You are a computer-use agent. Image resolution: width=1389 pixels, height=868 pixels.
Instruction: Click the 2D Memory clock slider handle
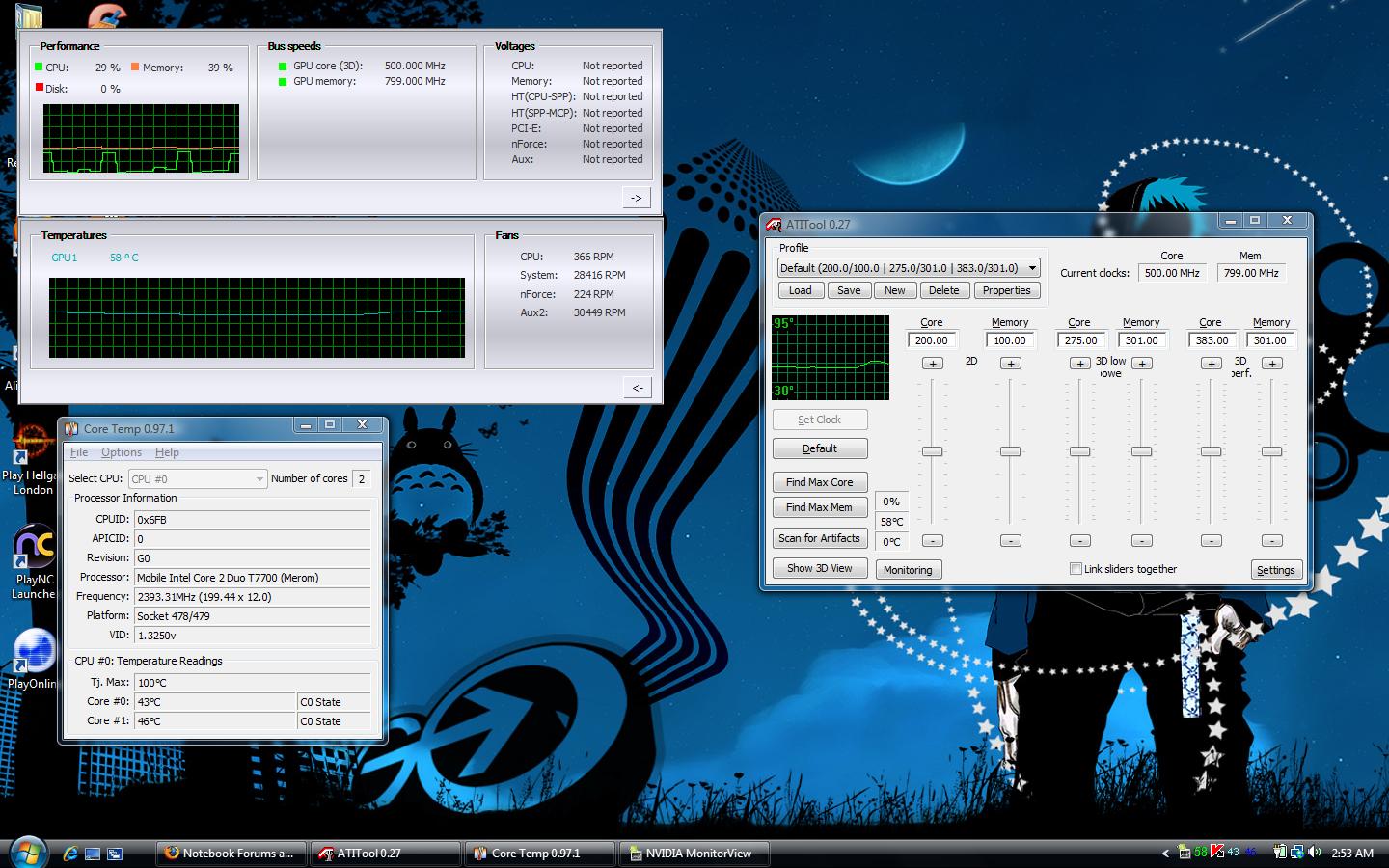click(1010, 451)
